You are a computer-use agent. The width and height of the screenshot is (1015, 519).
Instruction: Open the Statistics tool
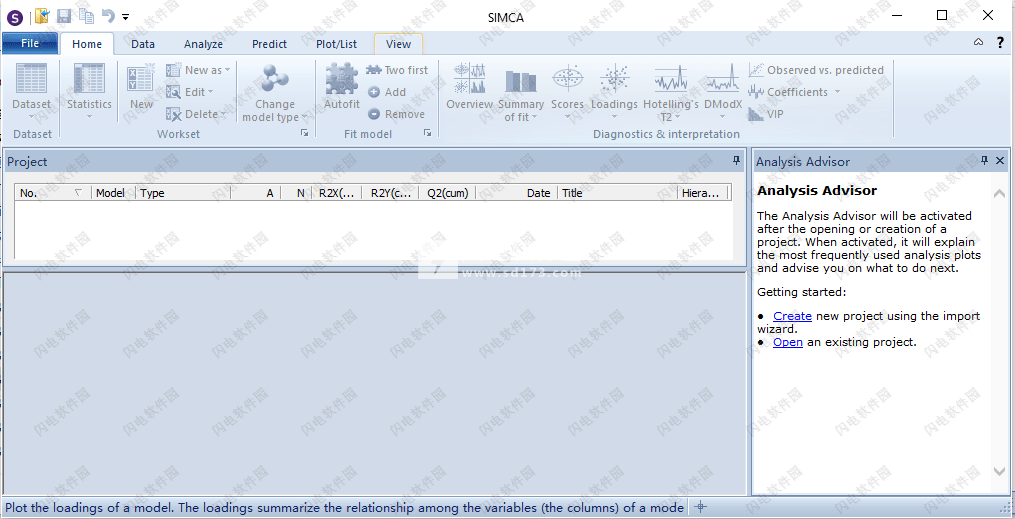pyautogui.click(x=89, y=91)
